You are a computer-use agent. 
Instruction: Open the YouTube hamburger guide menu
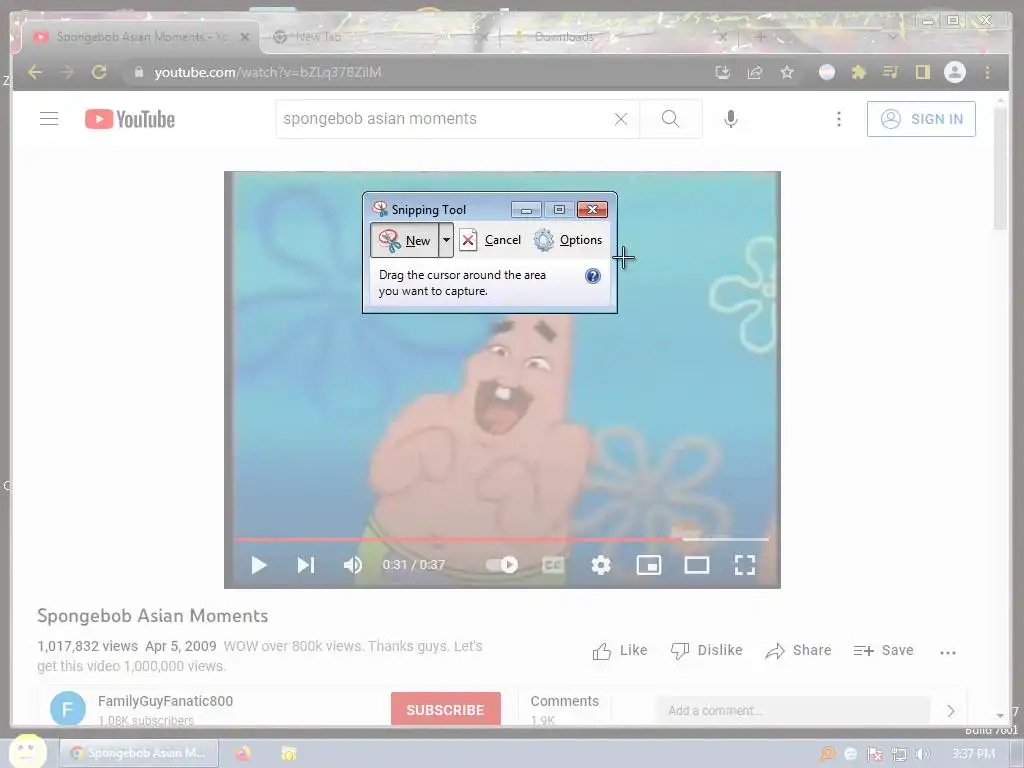[x=49, y=119]
